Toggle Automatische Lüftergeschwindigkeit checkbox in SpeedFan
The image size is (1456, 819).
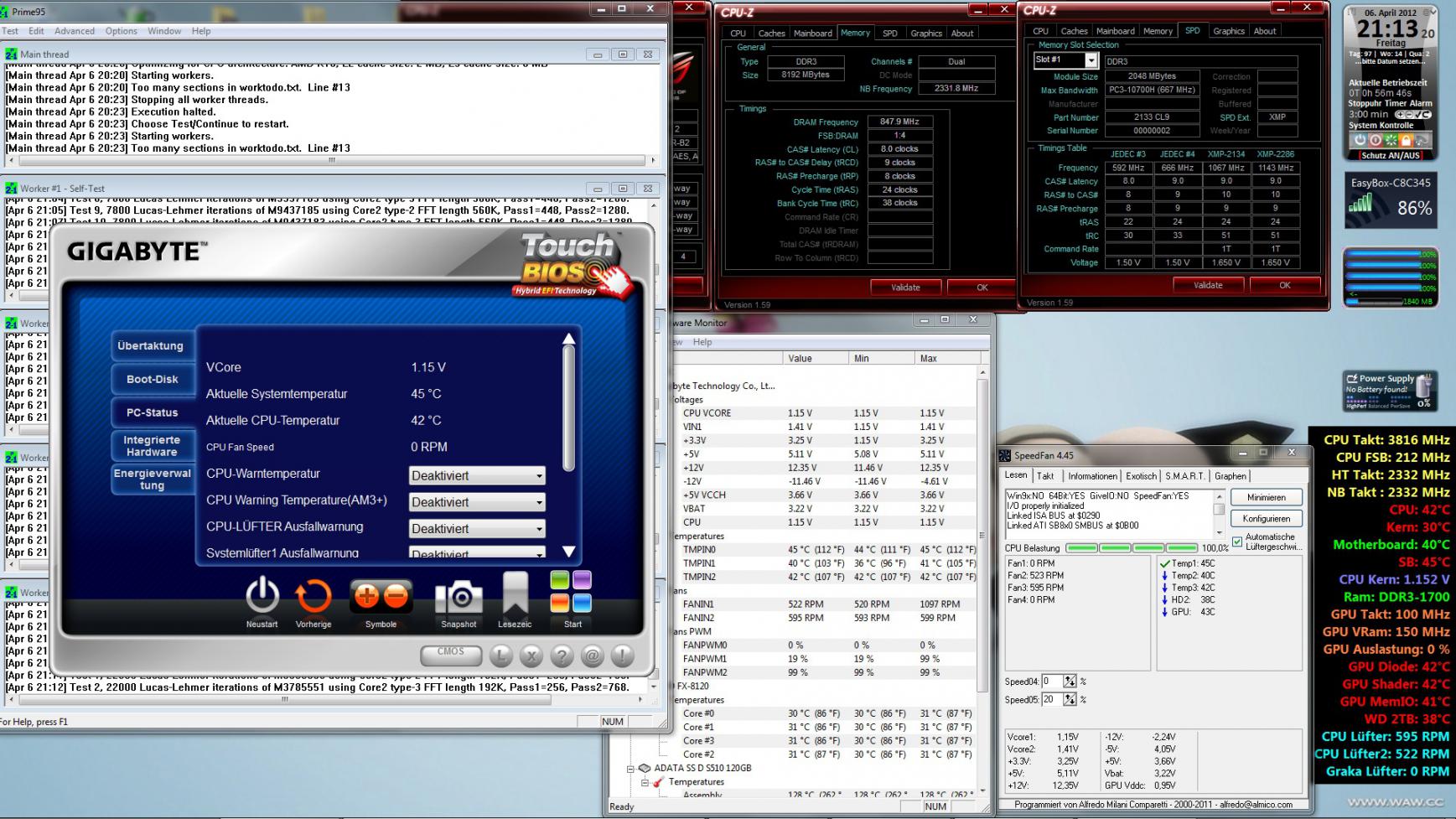click(1237, 542)
